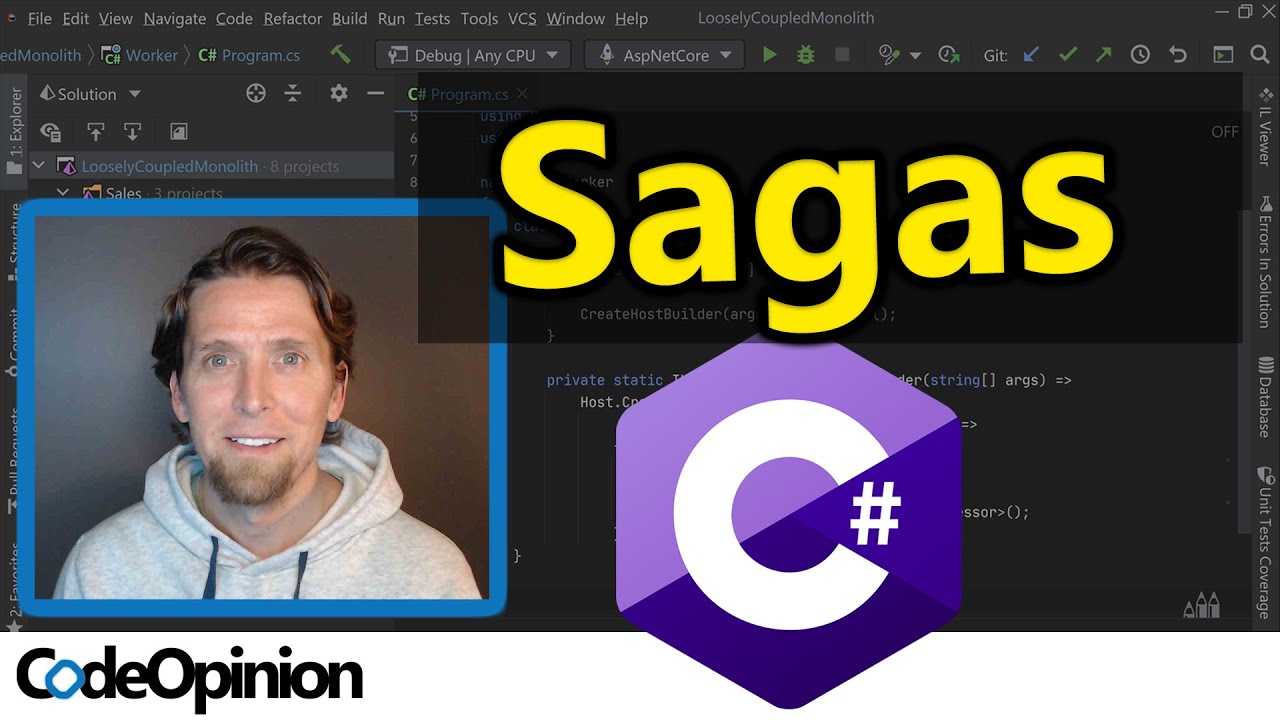Open the View menu

[116, 18]
